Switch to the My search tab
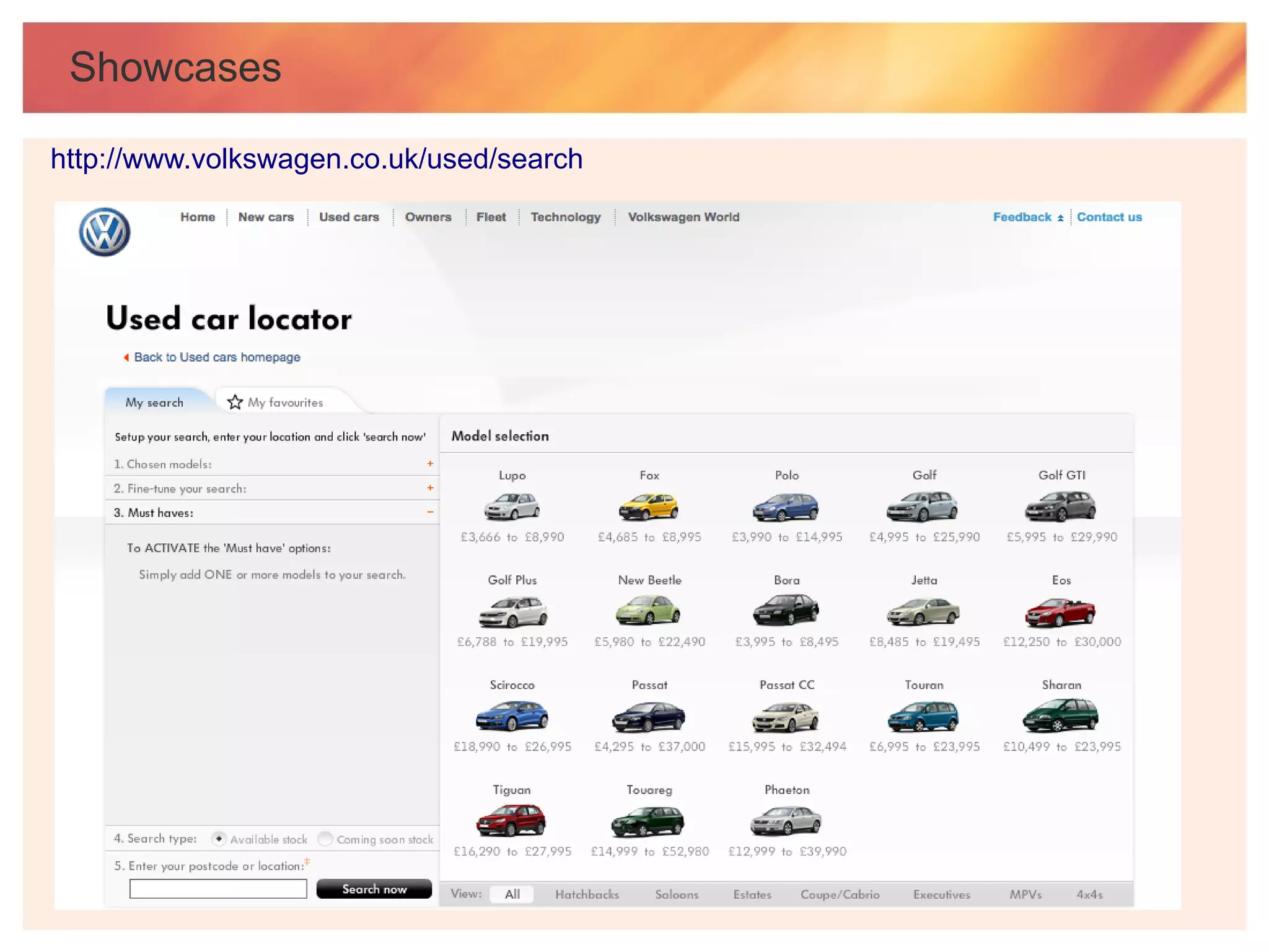The width and height of the screenshot is (1269, 952). pyautogui.click(x=154, y=403)
